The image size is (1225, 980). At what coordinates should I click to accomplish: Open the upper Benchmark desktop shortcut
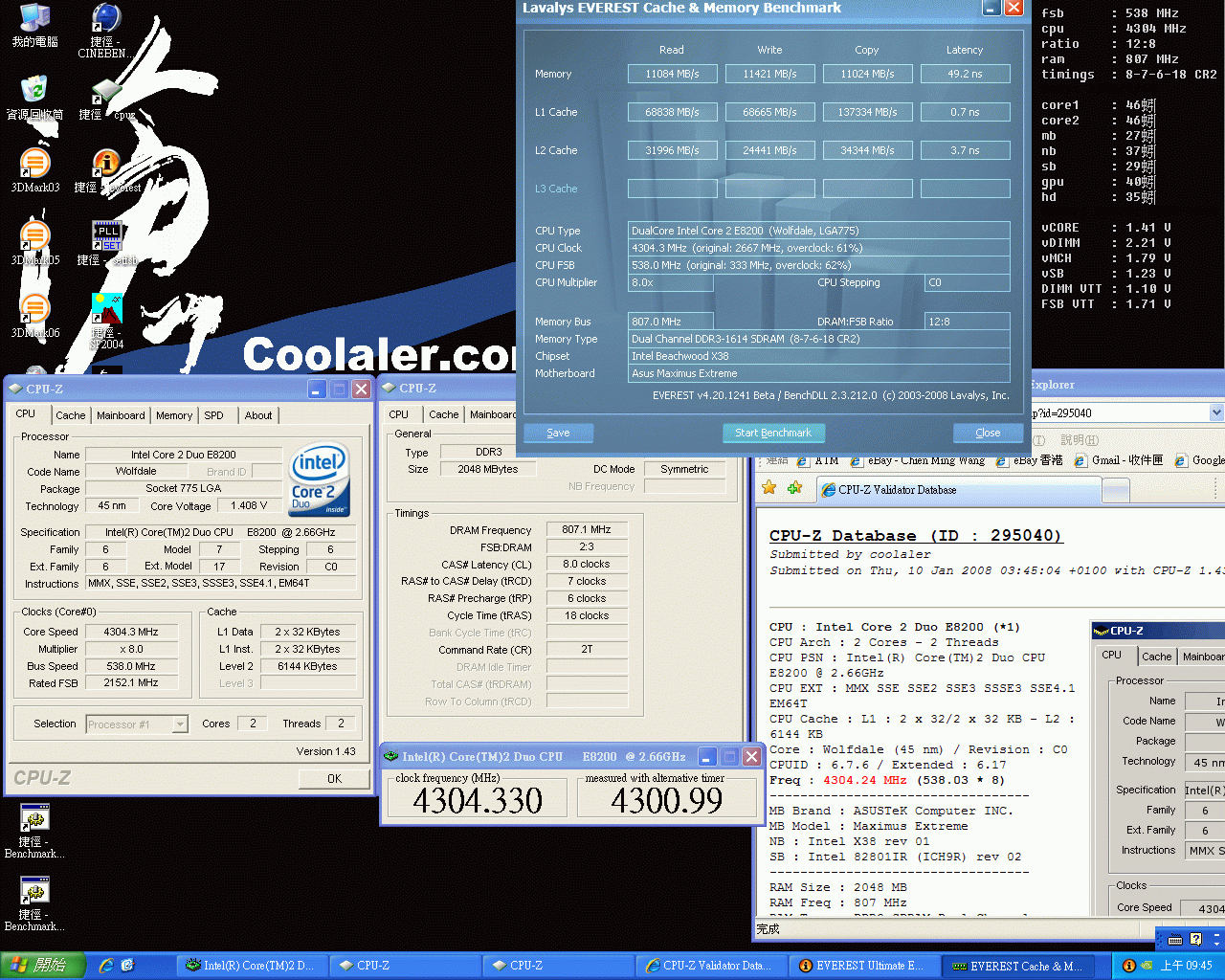tap(34, 831)
